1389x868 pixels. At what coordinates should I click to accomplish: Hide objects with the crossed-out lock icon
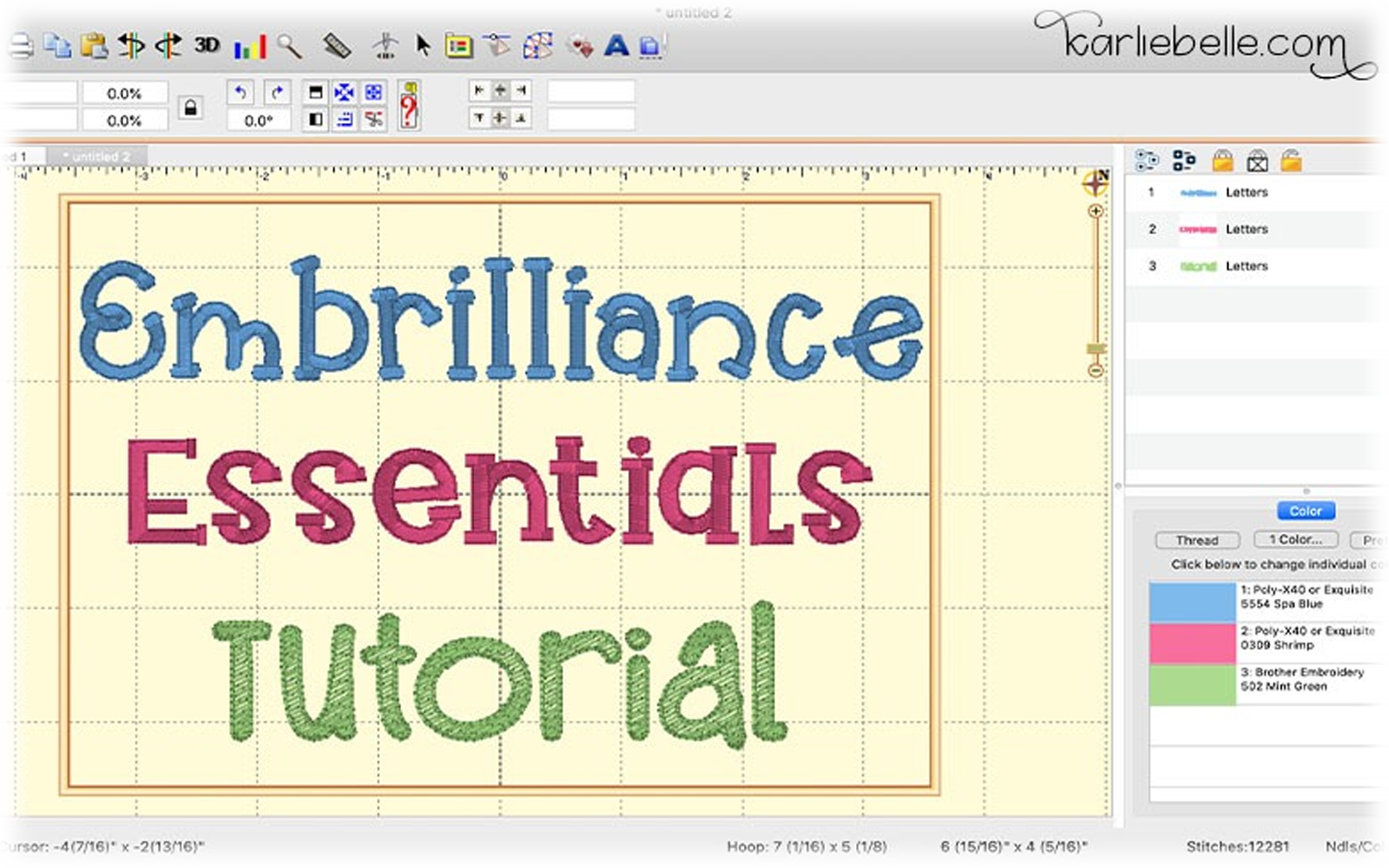[x=1257, y=161]
